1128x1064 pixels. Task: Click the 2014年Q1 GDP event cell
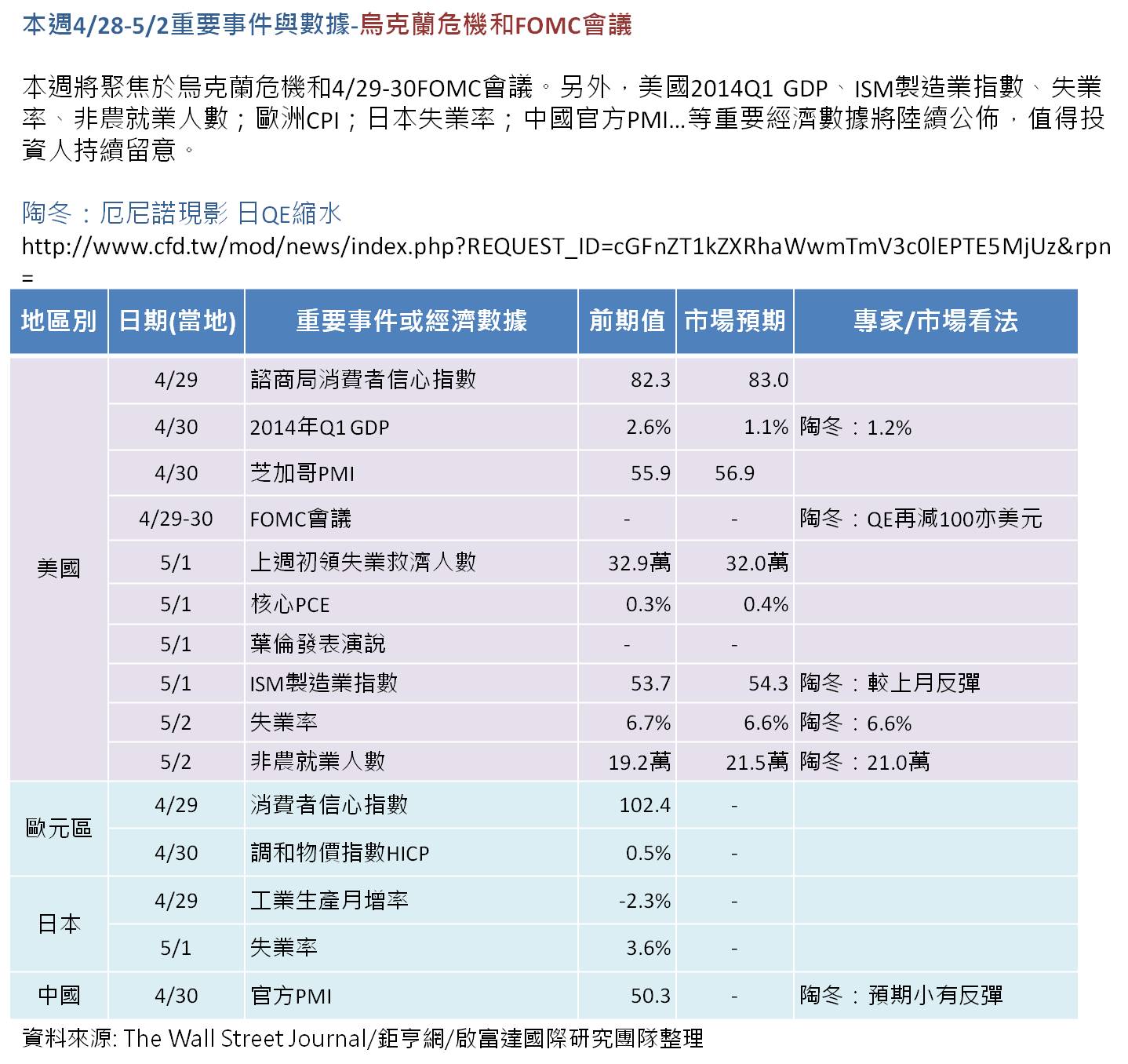[411, 428]
